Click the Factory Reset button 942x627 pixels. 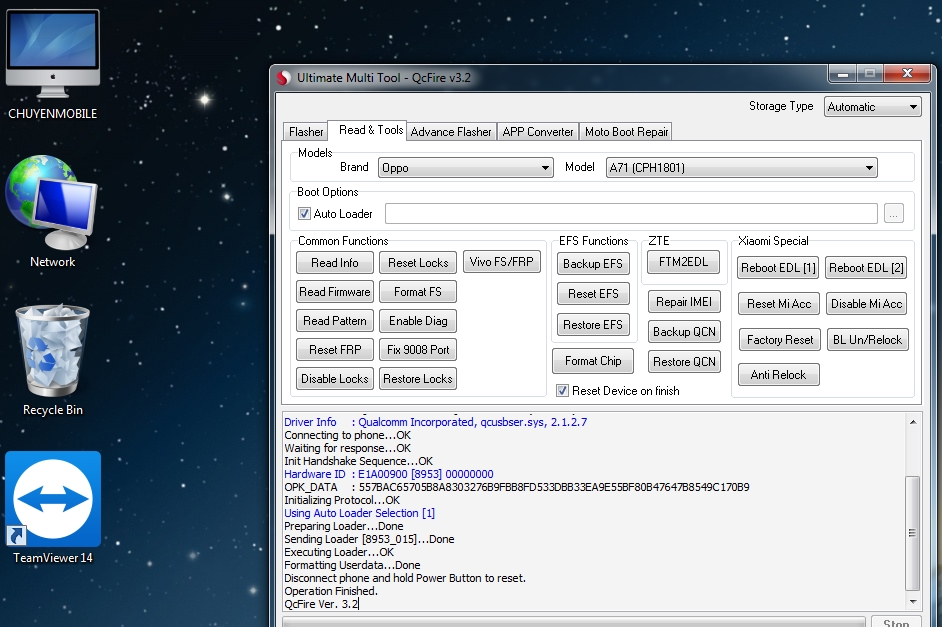(x=780, y=340)
